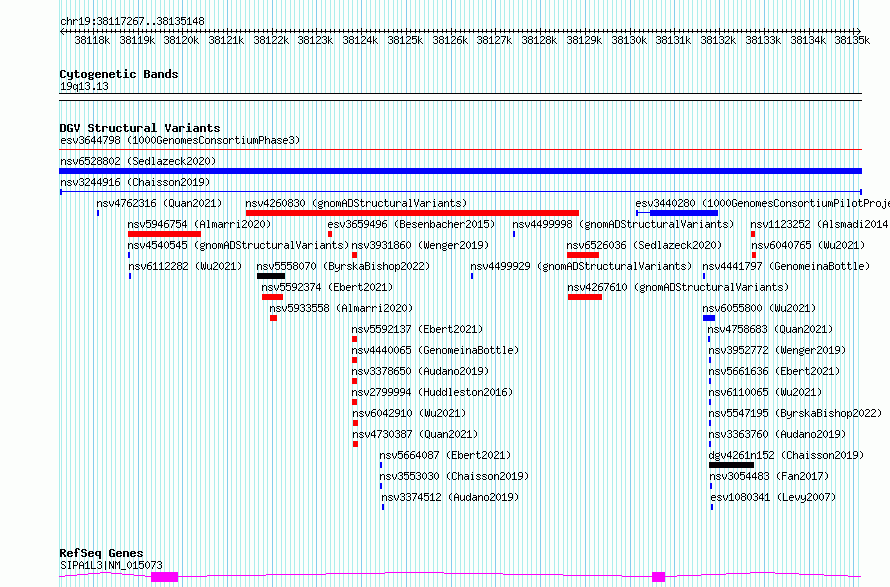Click the 19q13.13 band label
The image size is (890, 587).
coord(84,86)
